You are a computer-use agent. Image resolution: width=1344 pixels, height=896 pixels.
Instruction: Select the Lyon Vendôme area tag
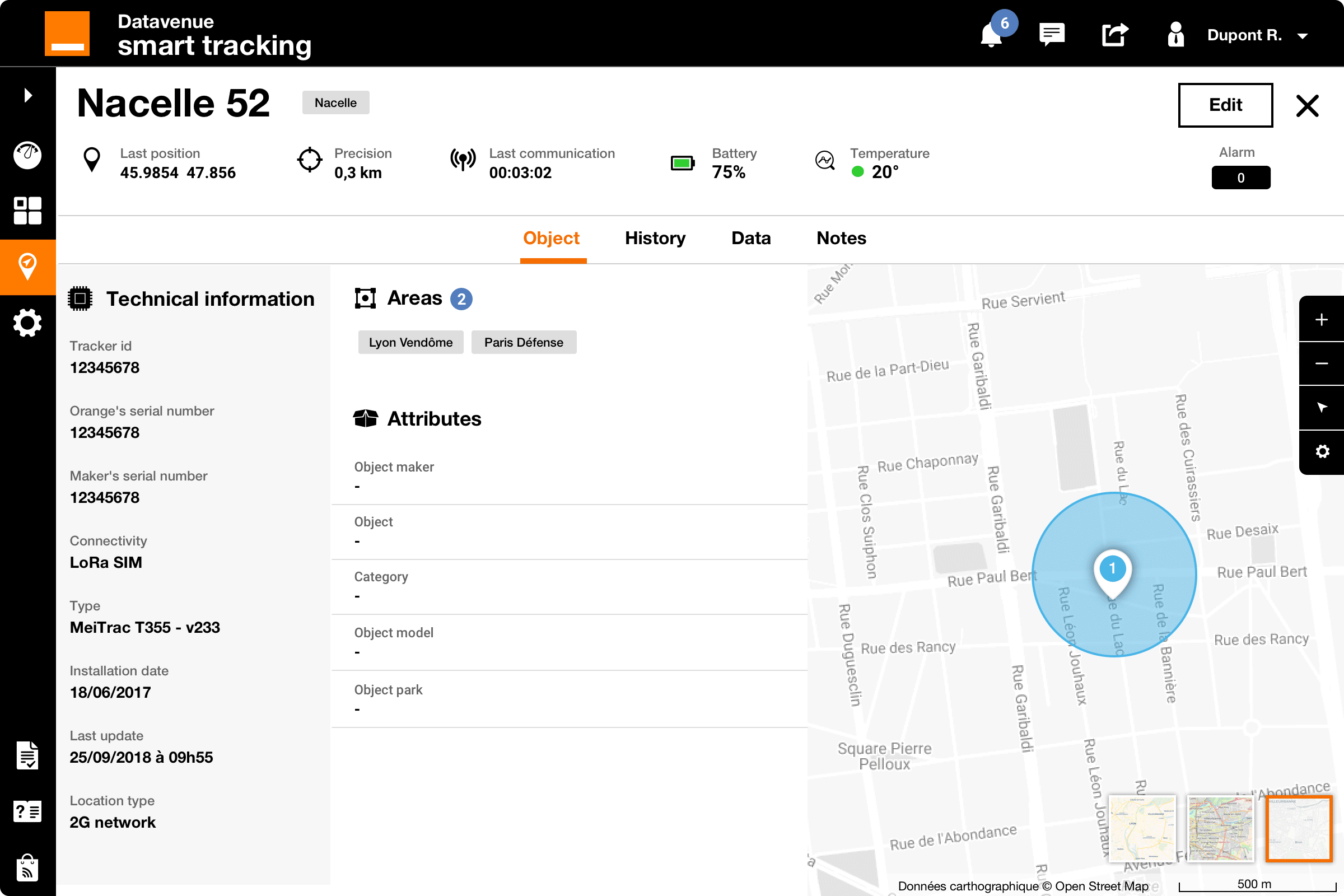(x=410, y=342)
